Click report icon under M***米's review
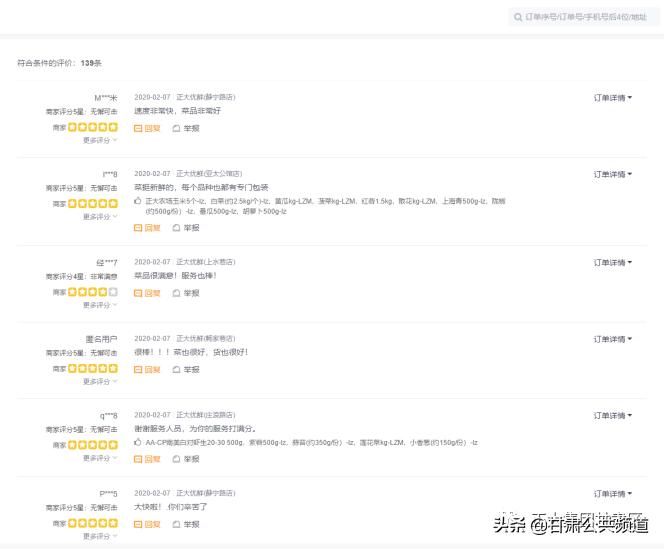The image size is (664, 549). tap(177, 128)
